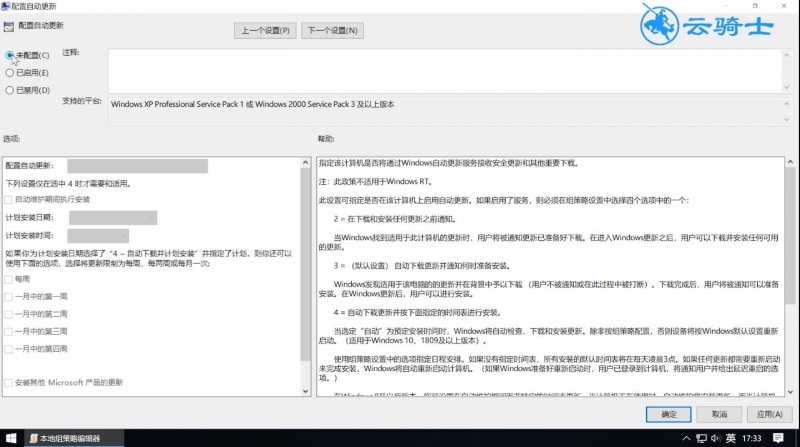Toggle 安装其他 Microsoft 产品的更新 checkbox
Viewport: 800px width, 447px height.
9,383
